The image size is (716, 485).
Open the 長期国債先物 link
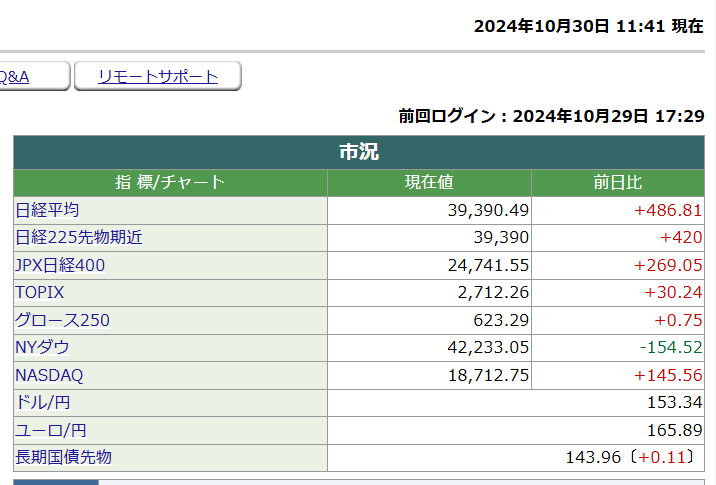pyautogui.click(x=63, y=457)
